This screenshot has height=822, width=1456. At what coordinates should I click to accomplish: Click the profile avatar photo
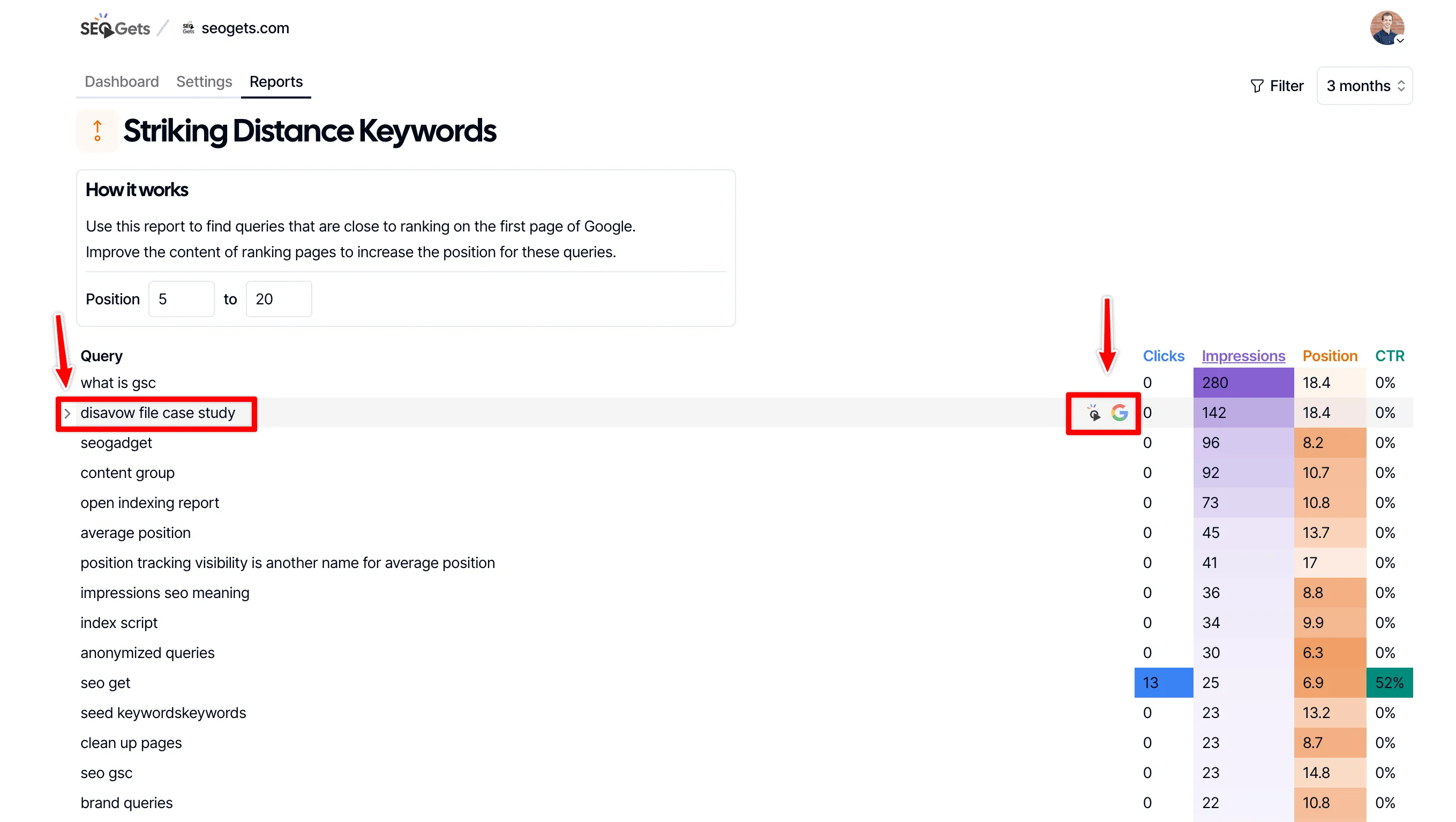click(1386, 27)
